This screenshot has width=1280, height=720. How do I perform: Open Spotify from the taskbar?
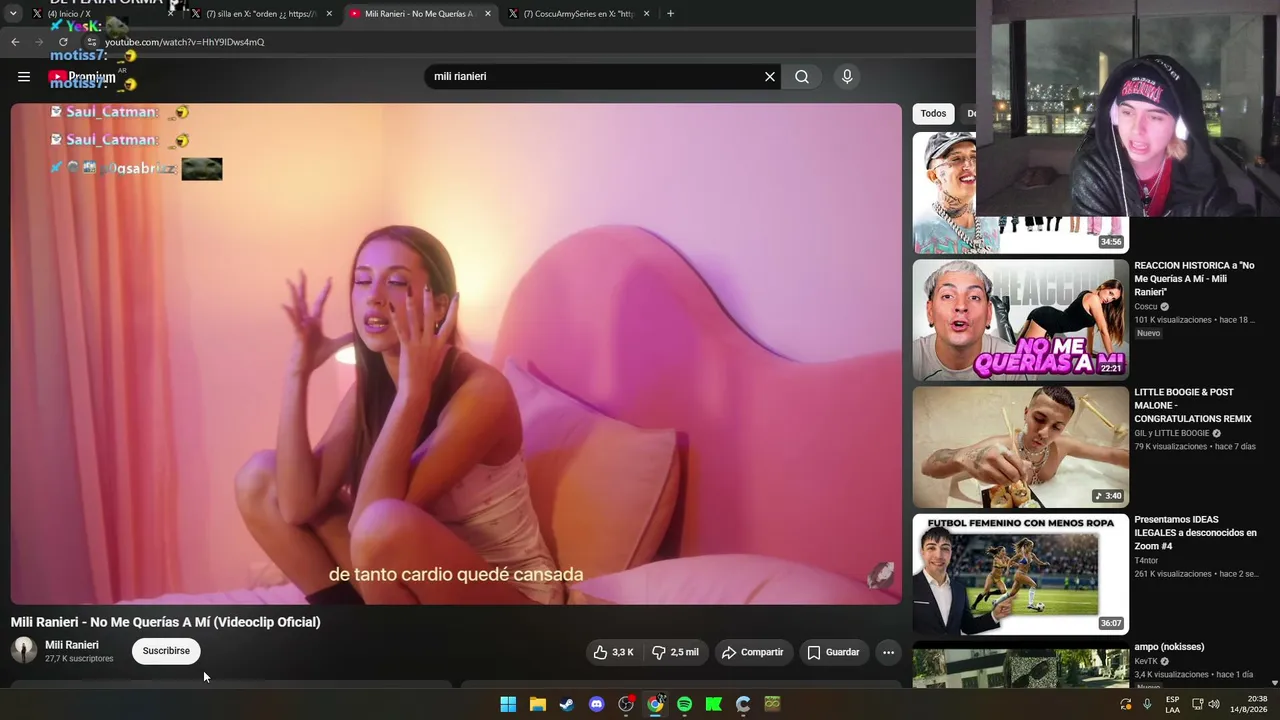[685, 704]
